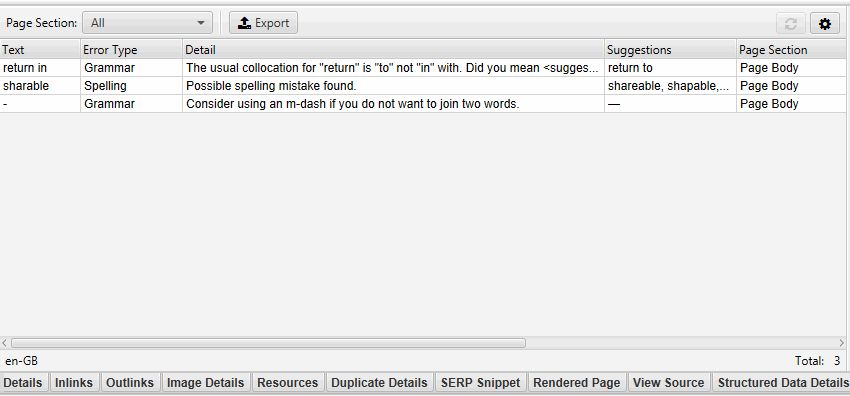Open the SERP Snippet tab
This screenshot has width=850, height=396.
[480, 382]
